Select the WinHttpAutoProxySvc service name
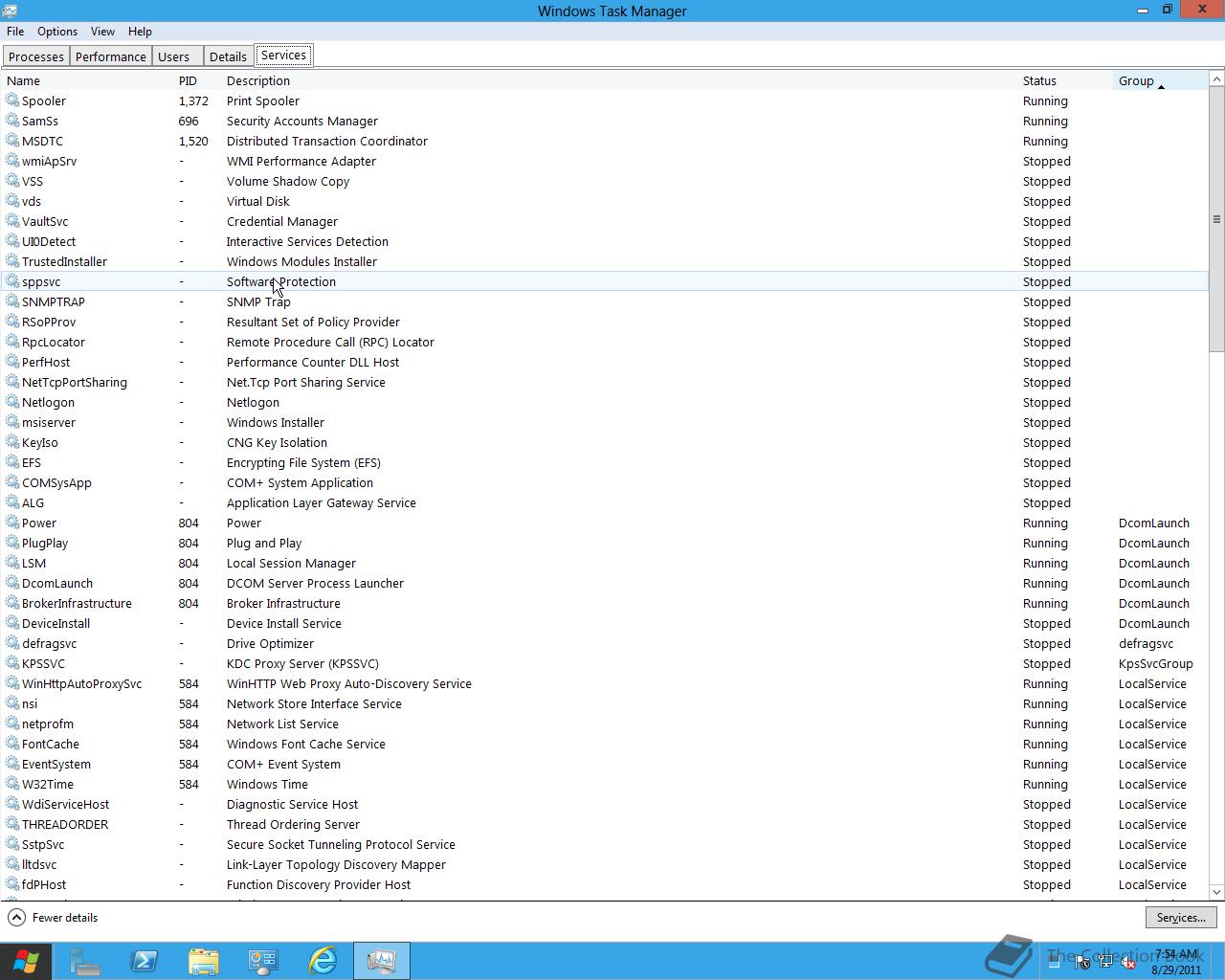Image resolution: width=1225 pixels, height=980 pixels. coord(81,683)
